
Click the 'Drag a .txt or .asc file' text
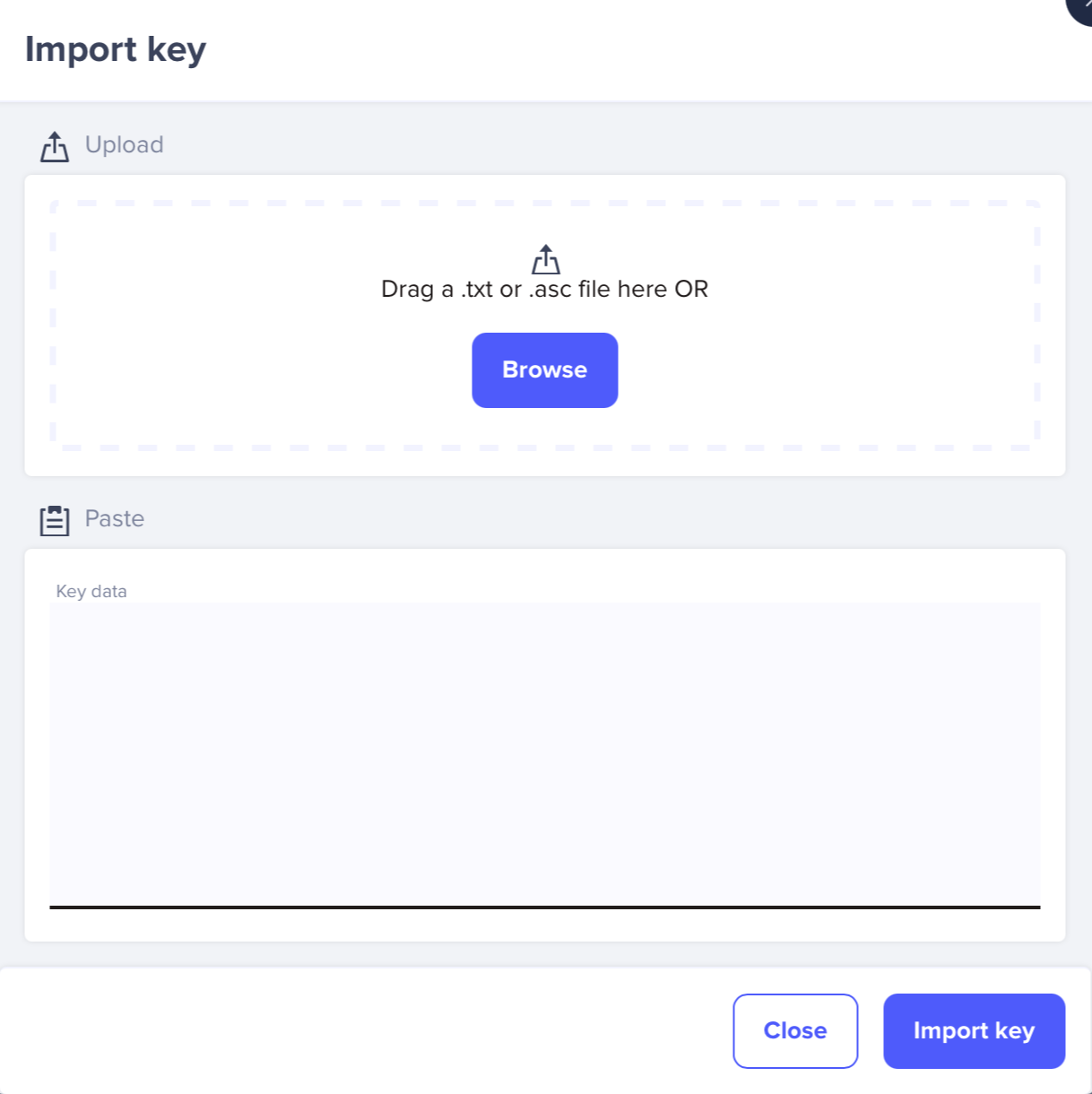[x=544, y=289]
